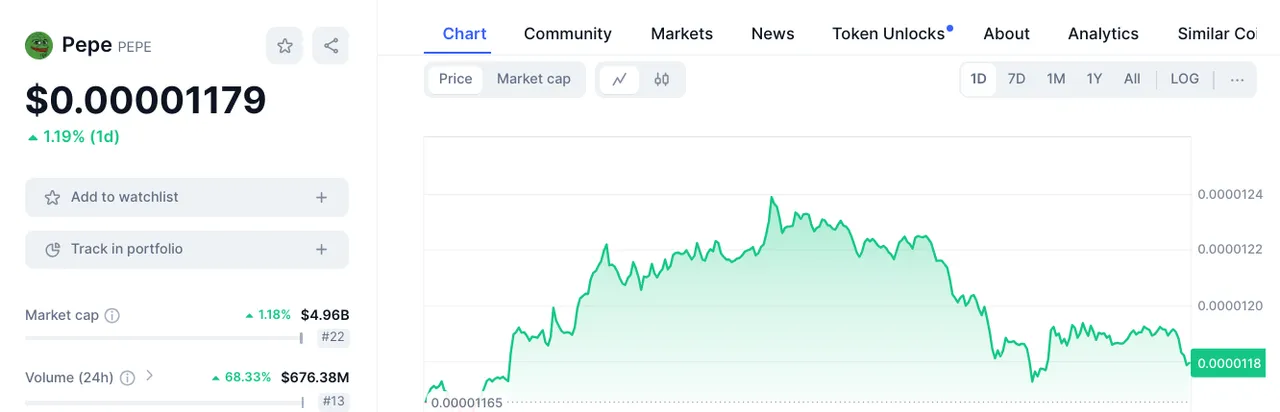Click the Volume (24h) info icon
This screenshot has height=412, width=1280.
click(127, 378)
